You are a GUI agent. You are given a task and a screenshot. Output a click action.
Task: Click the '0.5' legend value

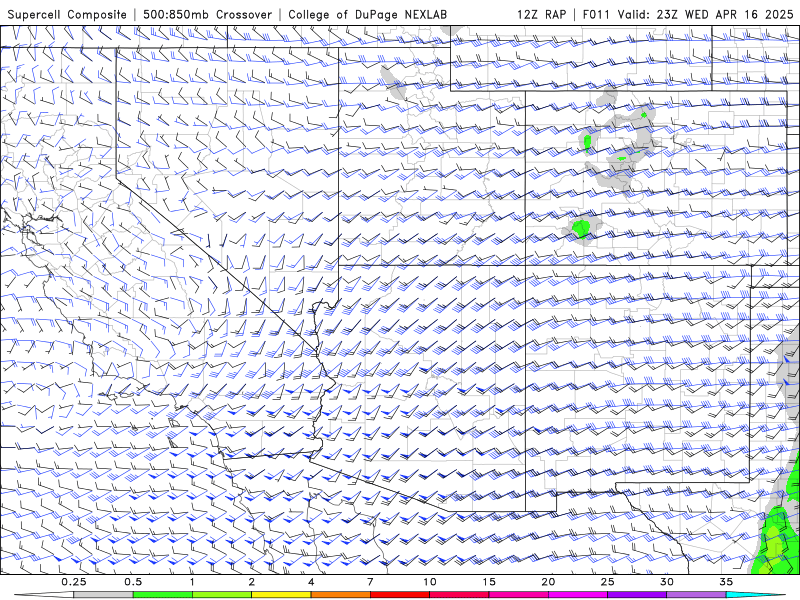(x=133, y=582)
